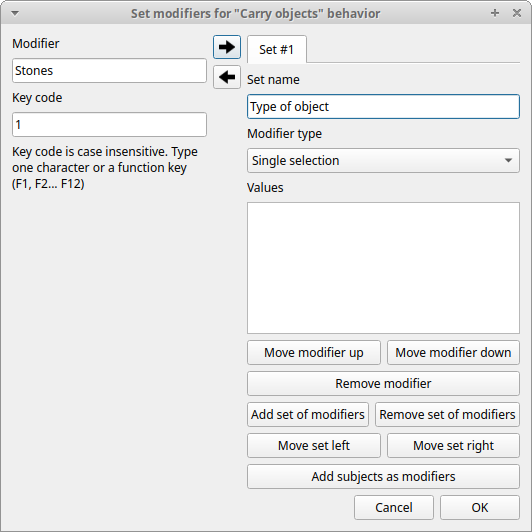Screen dimensions: 532x532
Task: Click Move set left button
Action: pyautogui.click(x=314, y=445)
